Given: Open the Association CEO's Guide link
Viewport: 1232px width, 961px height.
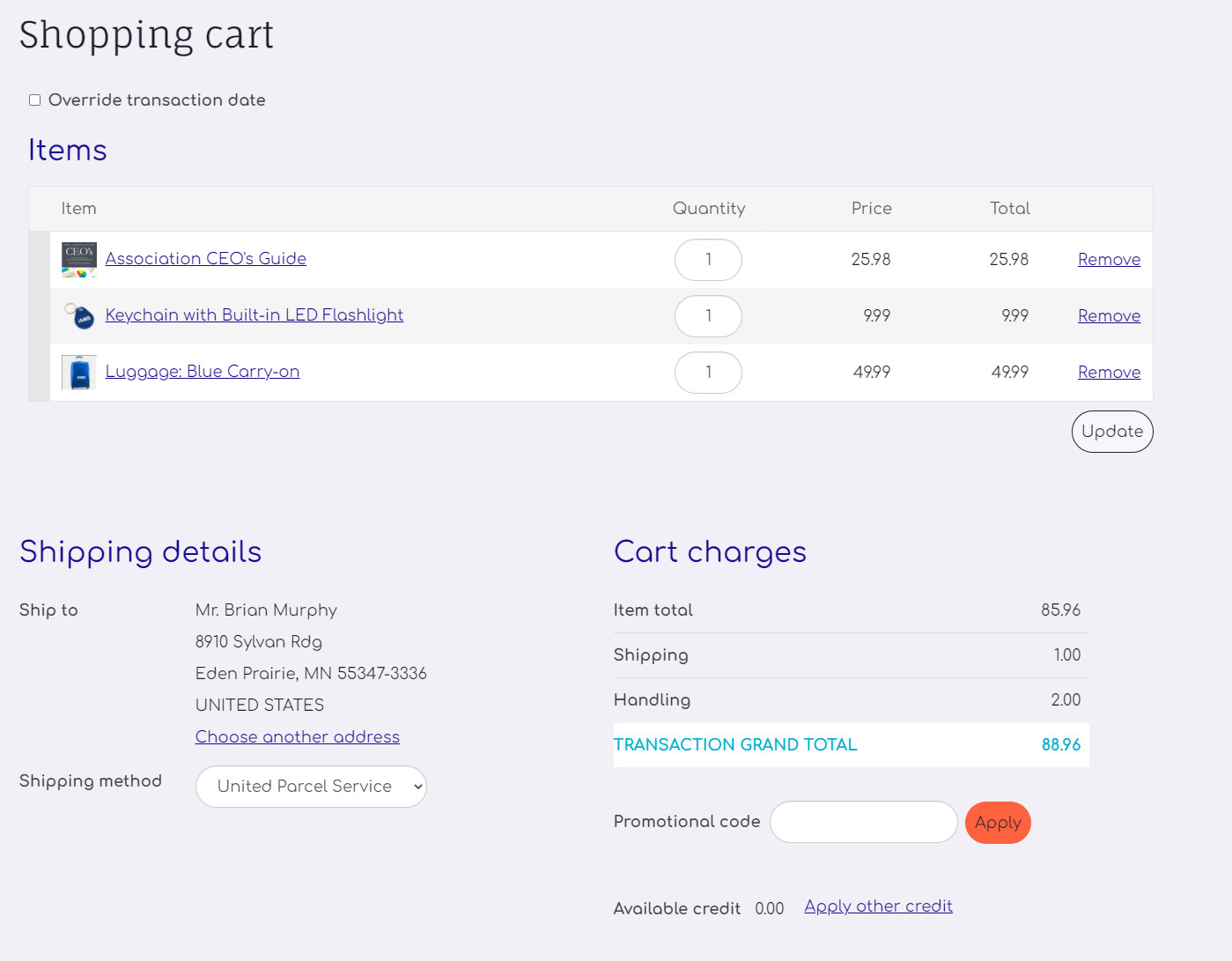Looking at the screenshot, I should 206,259.
